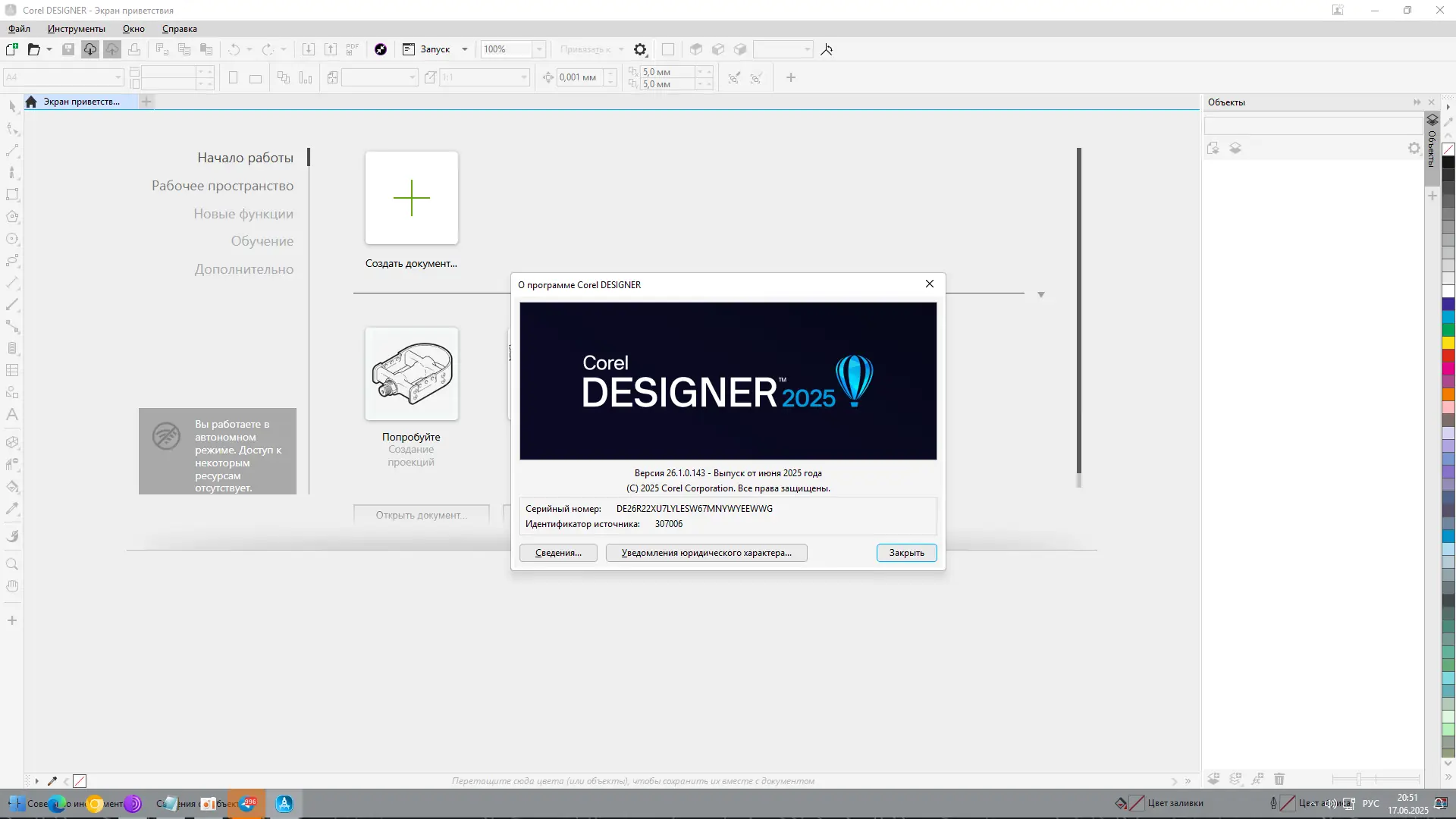Expand the Запуск launch dropdown
The image size is (1456, 819).
coord(465,49)
